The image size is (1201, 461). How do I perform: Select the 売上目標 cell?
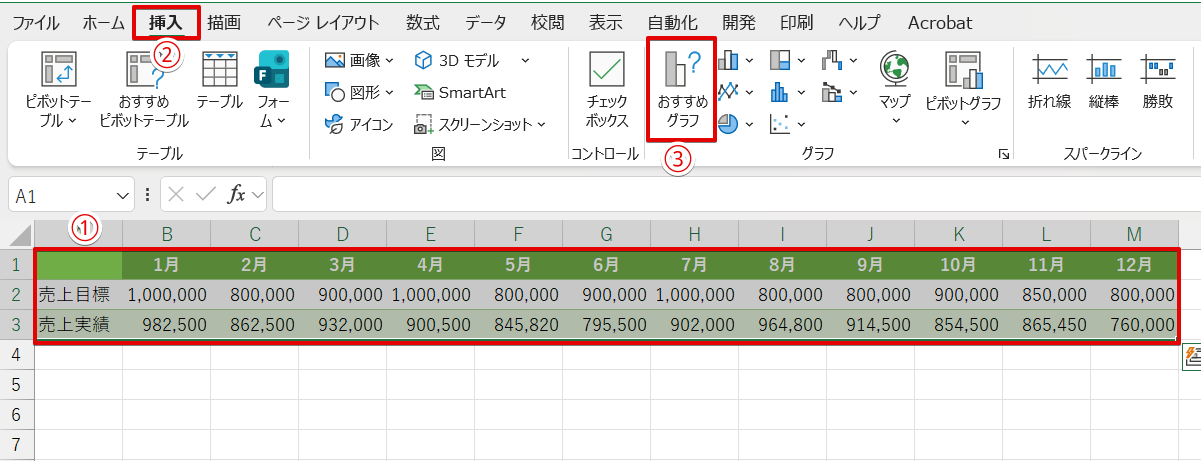coord(78,295)
